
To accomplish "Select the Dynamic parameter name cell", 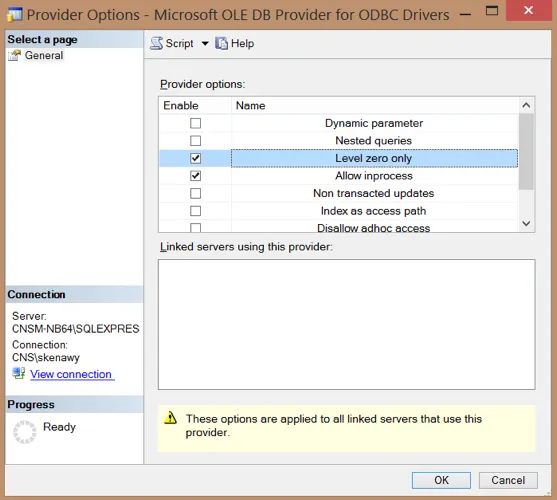I will 374,123.
